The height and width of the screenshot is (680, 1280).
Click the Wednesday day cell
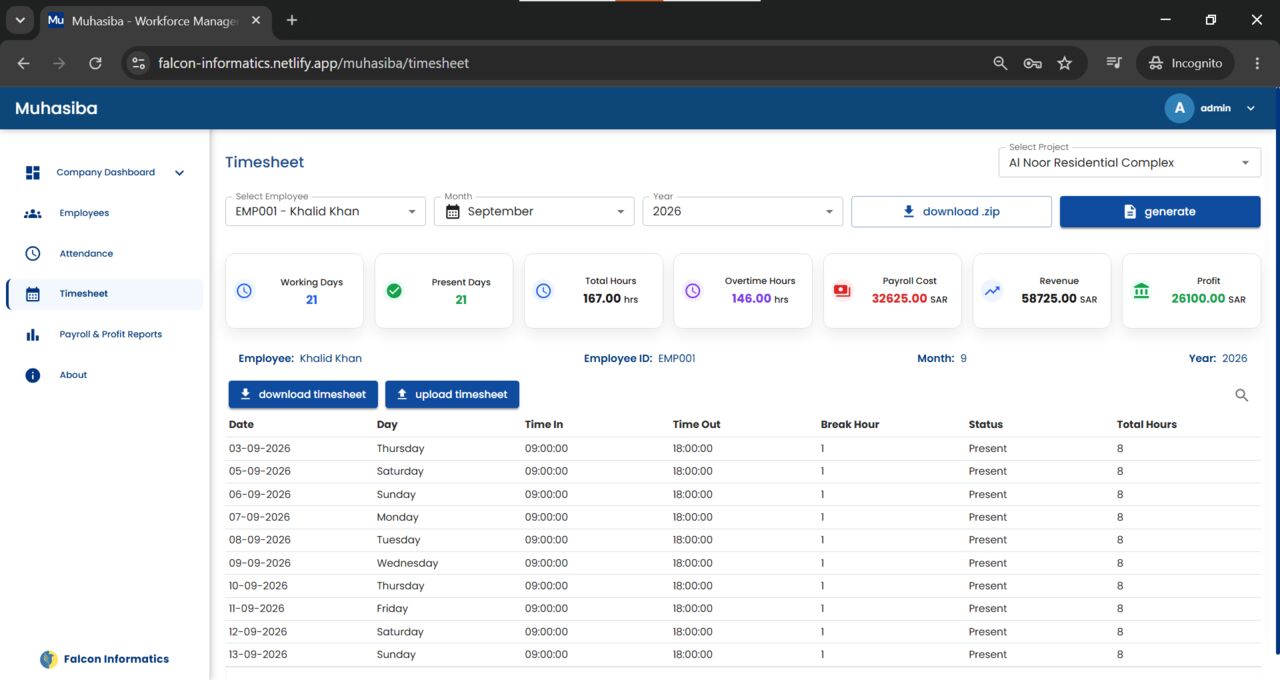tap(408, 563)
